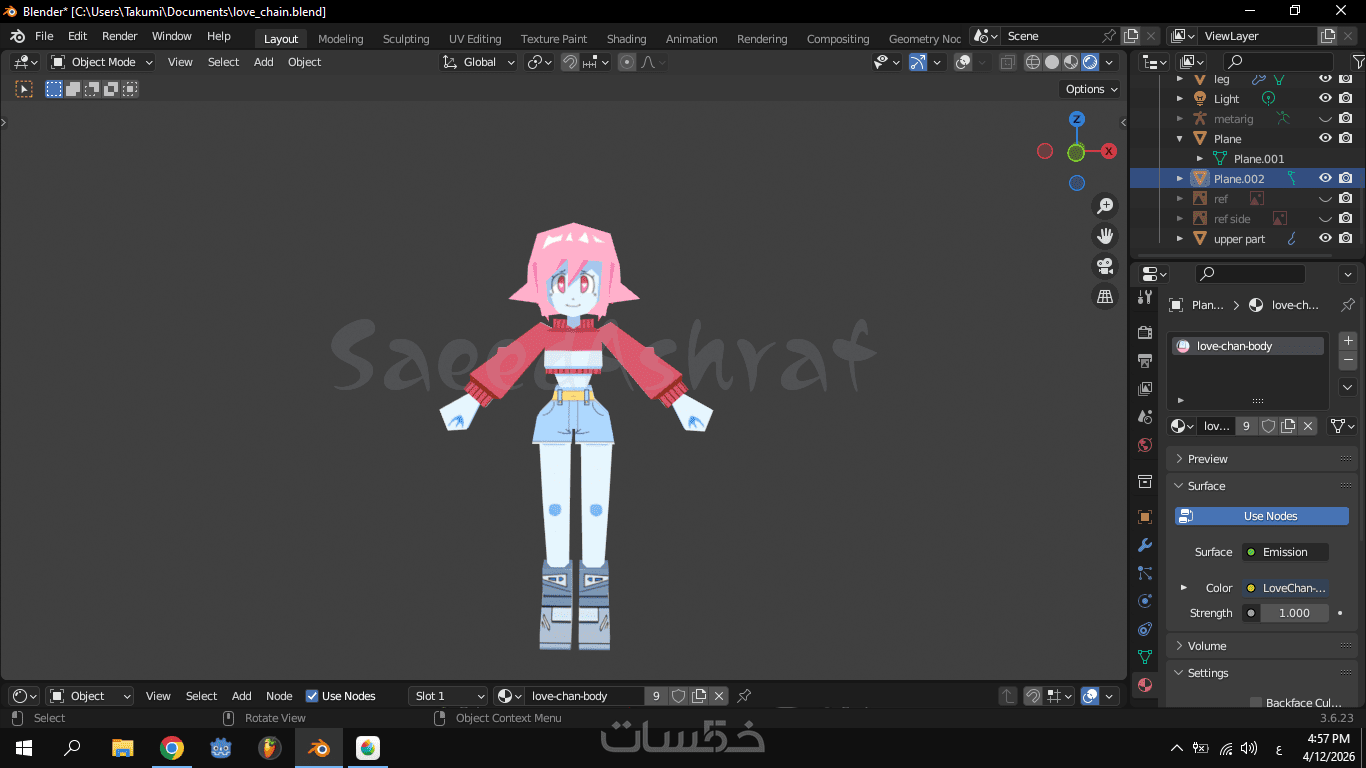Image resolution: width=1366 pixels, height=768 pixels.
Task: Toggle proportional editing in the header
Action: point(627,62)
